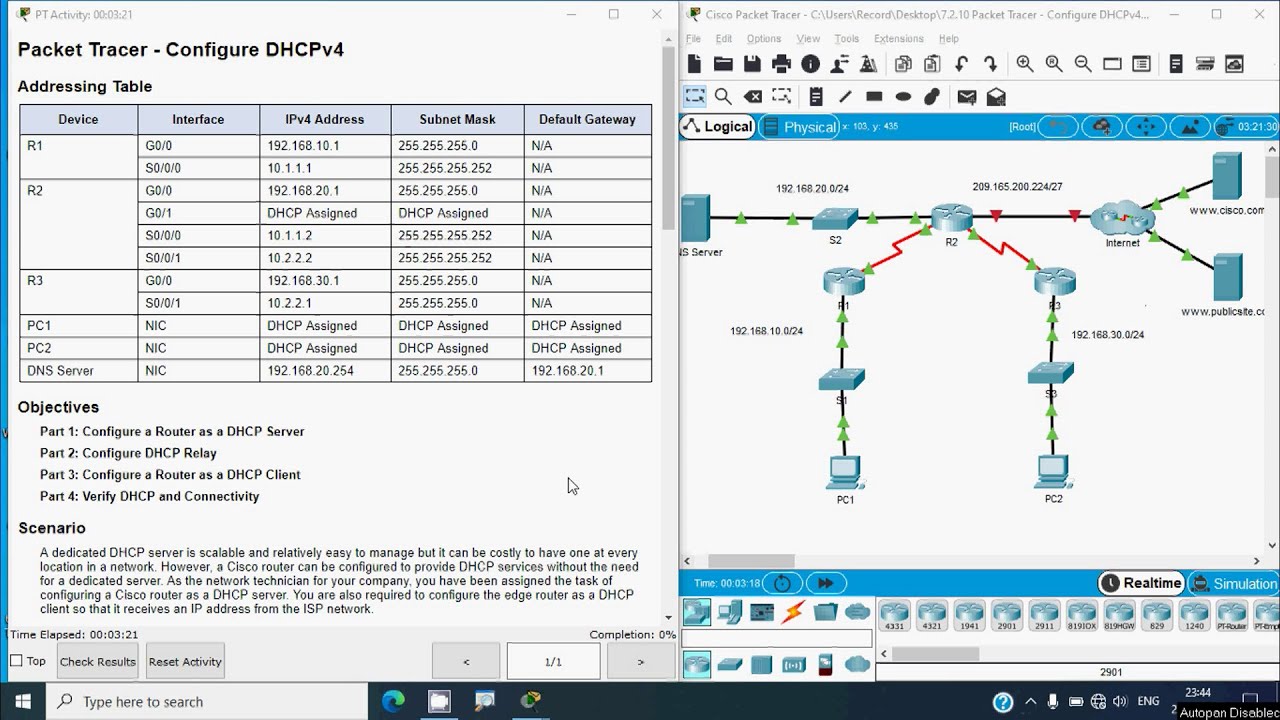Open the Tools menu
Screen dimensions: 1280x720
pos(847,39)
